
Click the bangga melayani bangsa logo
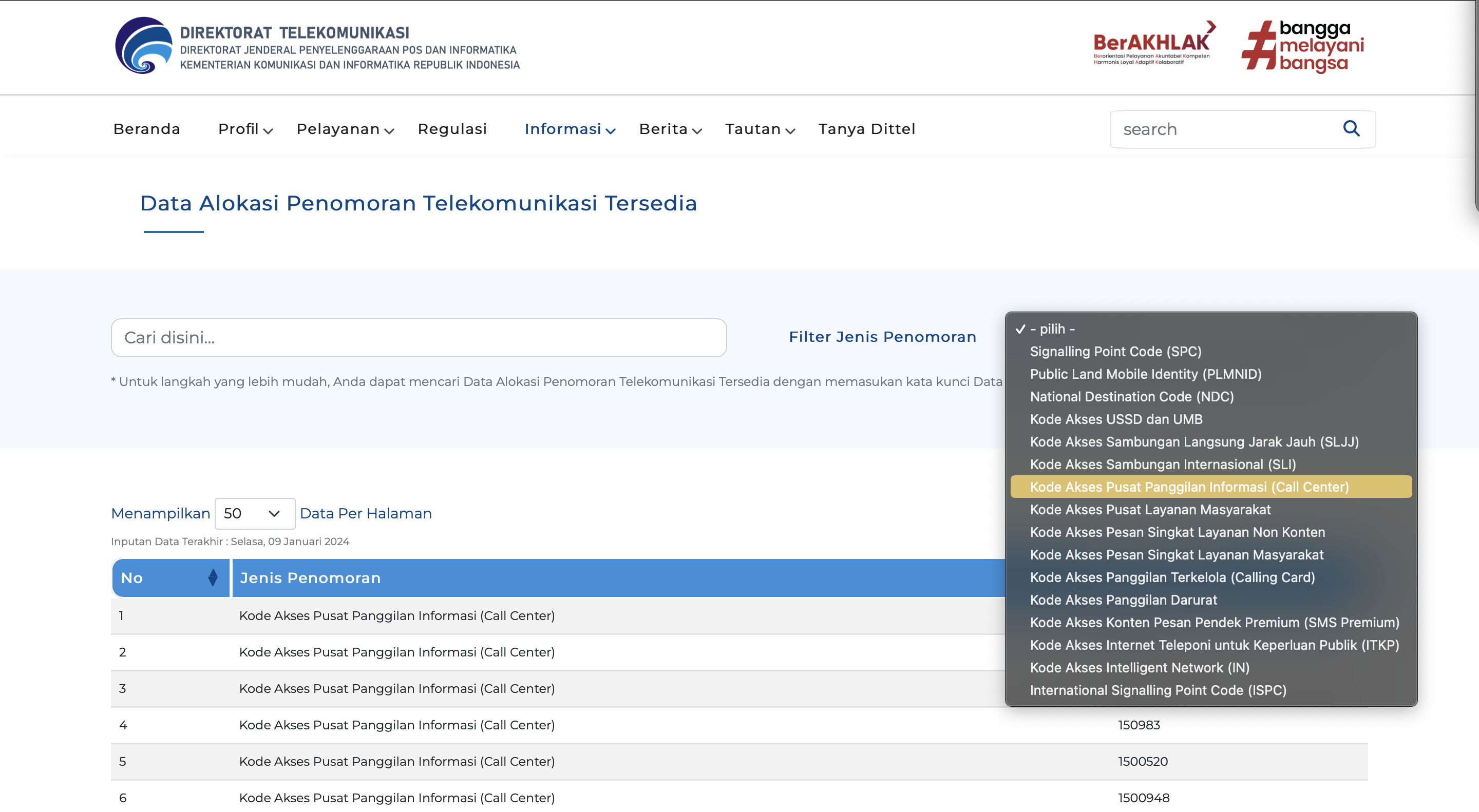(1302, 47)
